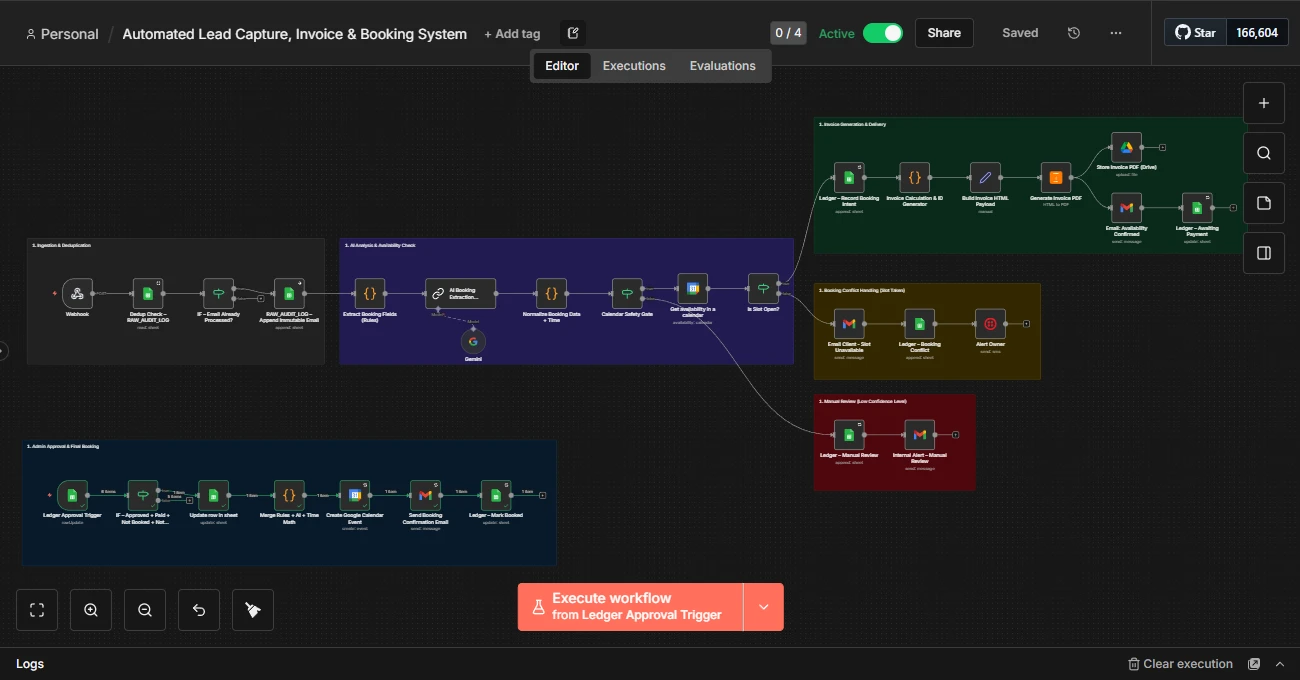Open the Execute workflow dropdown arrow
The height and width of the screenshot is (680, 1300).
click(763, 606)
